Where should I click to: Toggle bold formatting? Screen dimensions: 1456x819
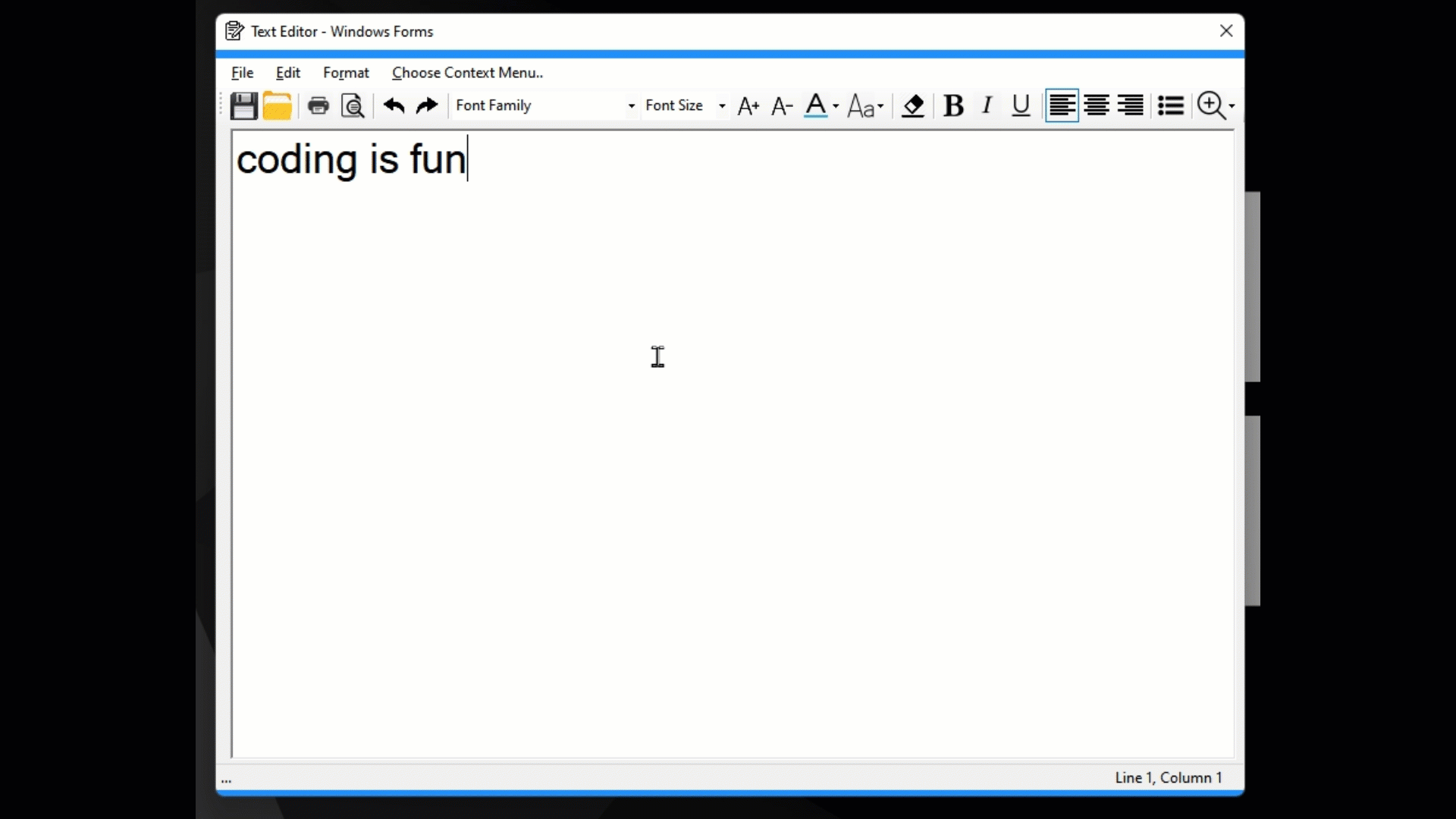click(953, 106)
